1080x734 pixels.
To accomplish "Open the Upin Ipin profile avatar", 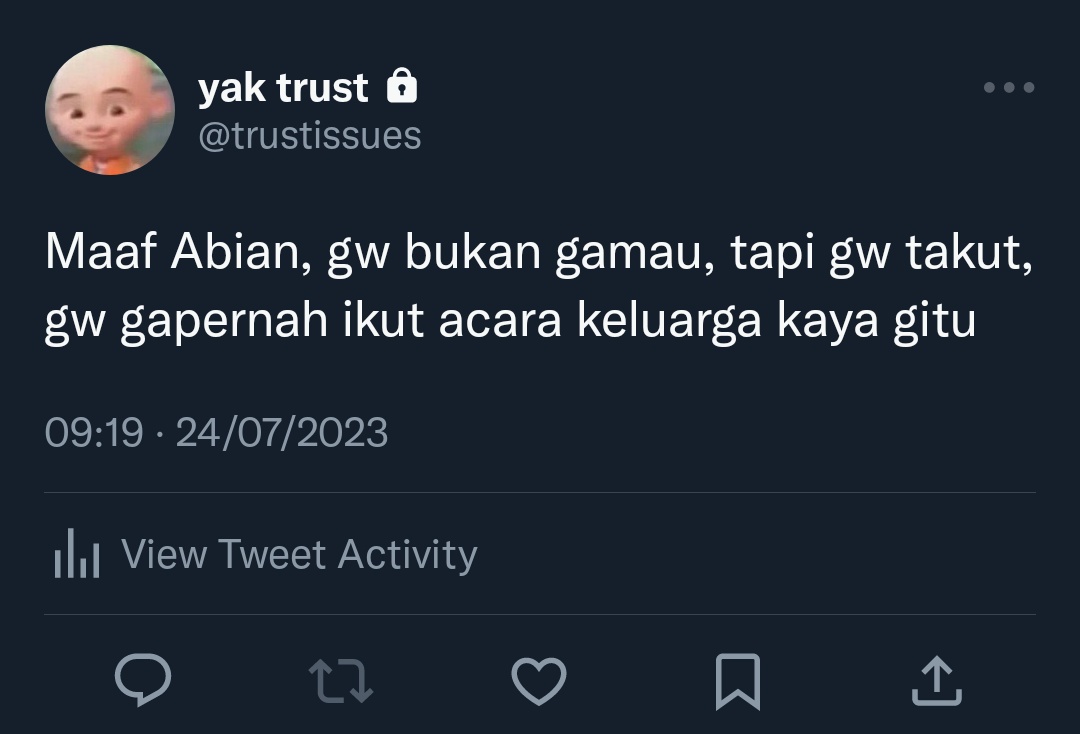I will (x=110, y=110).
